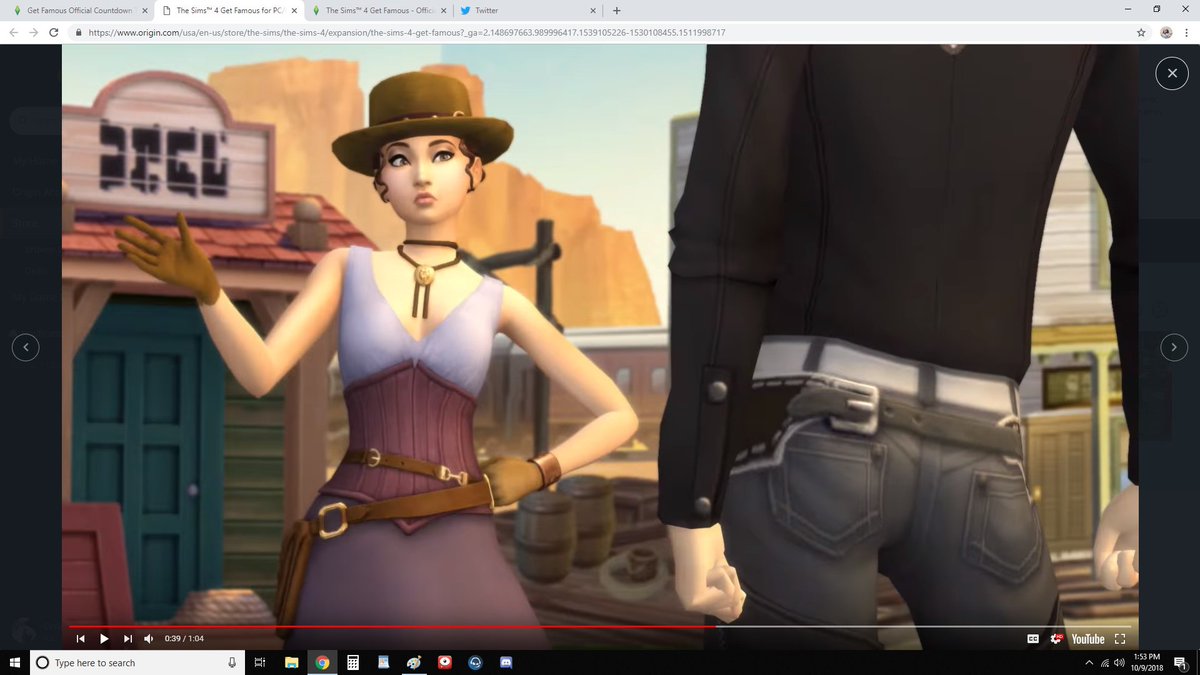Show hidden system tray icons

1089,662
